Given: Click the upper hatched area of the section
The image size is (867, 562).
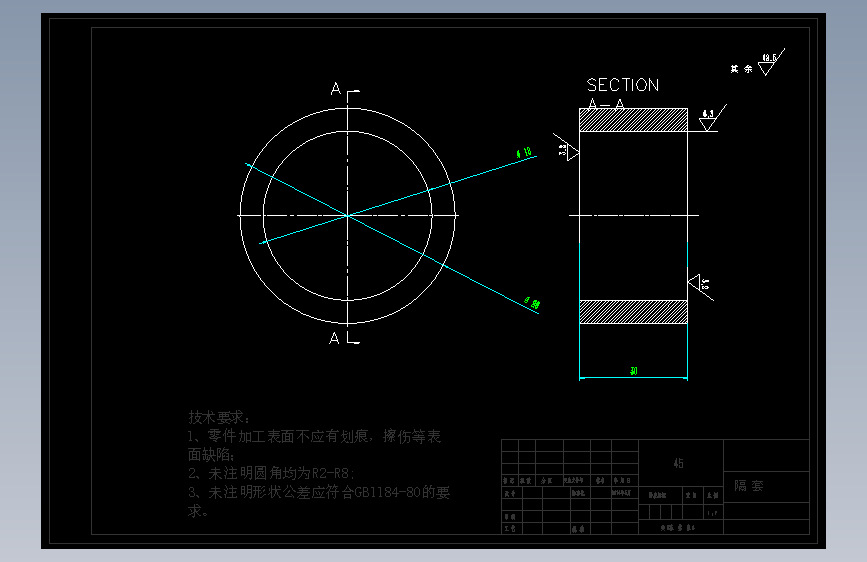Looking at the screenshot, I should pyautogui.click(x=633, y=120).
